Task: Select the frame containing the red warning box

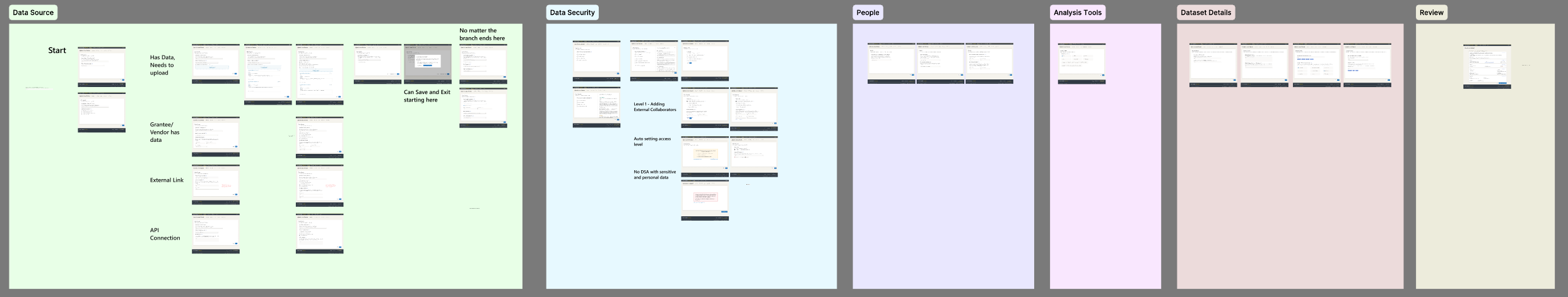Action: (705, 201)
